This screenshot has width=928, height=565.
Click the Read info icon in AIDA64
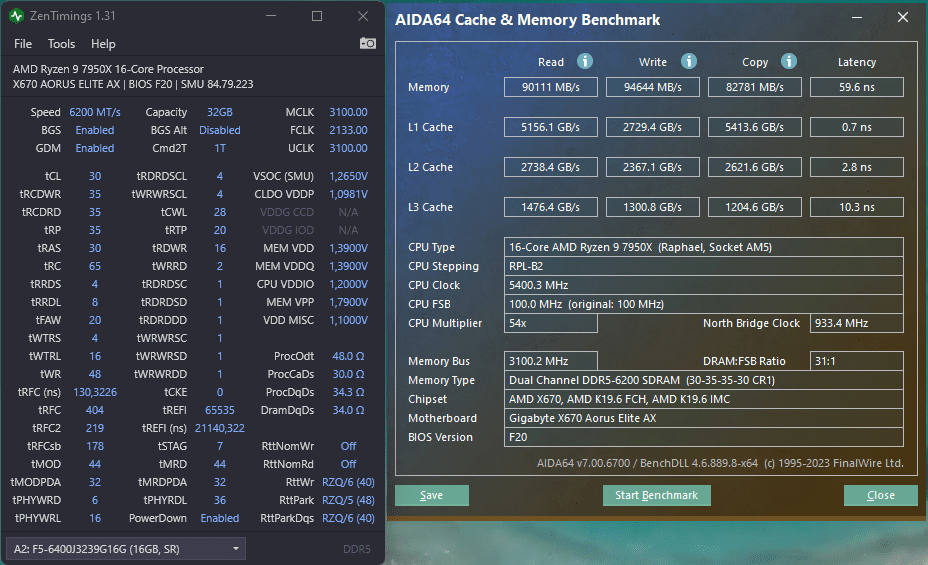tap(585, 61)
